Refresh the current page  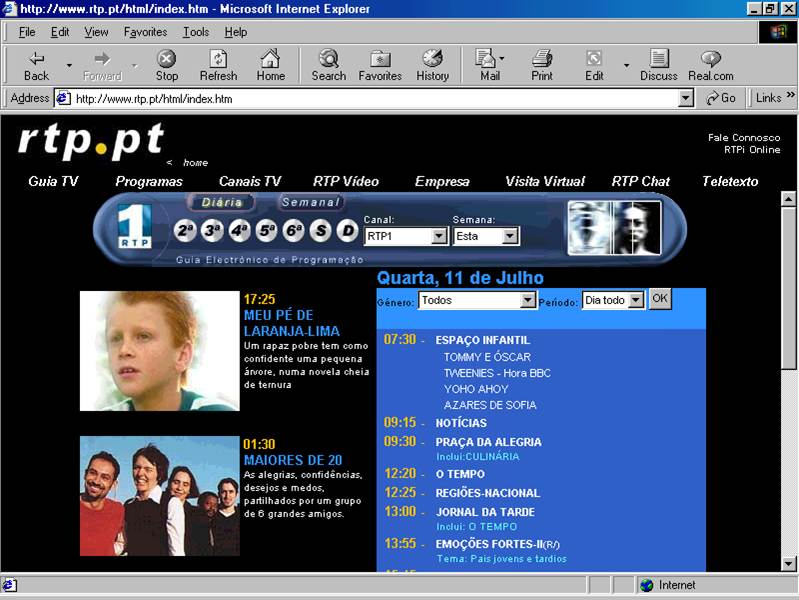(x=218, y=66)
